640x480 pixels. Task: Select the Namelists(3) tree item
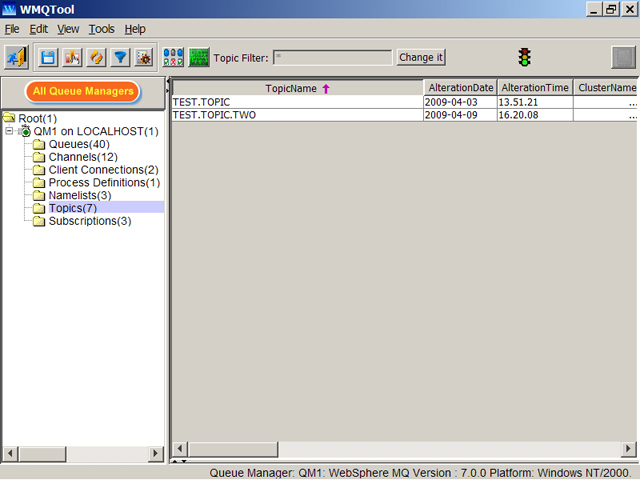point(80,195)
